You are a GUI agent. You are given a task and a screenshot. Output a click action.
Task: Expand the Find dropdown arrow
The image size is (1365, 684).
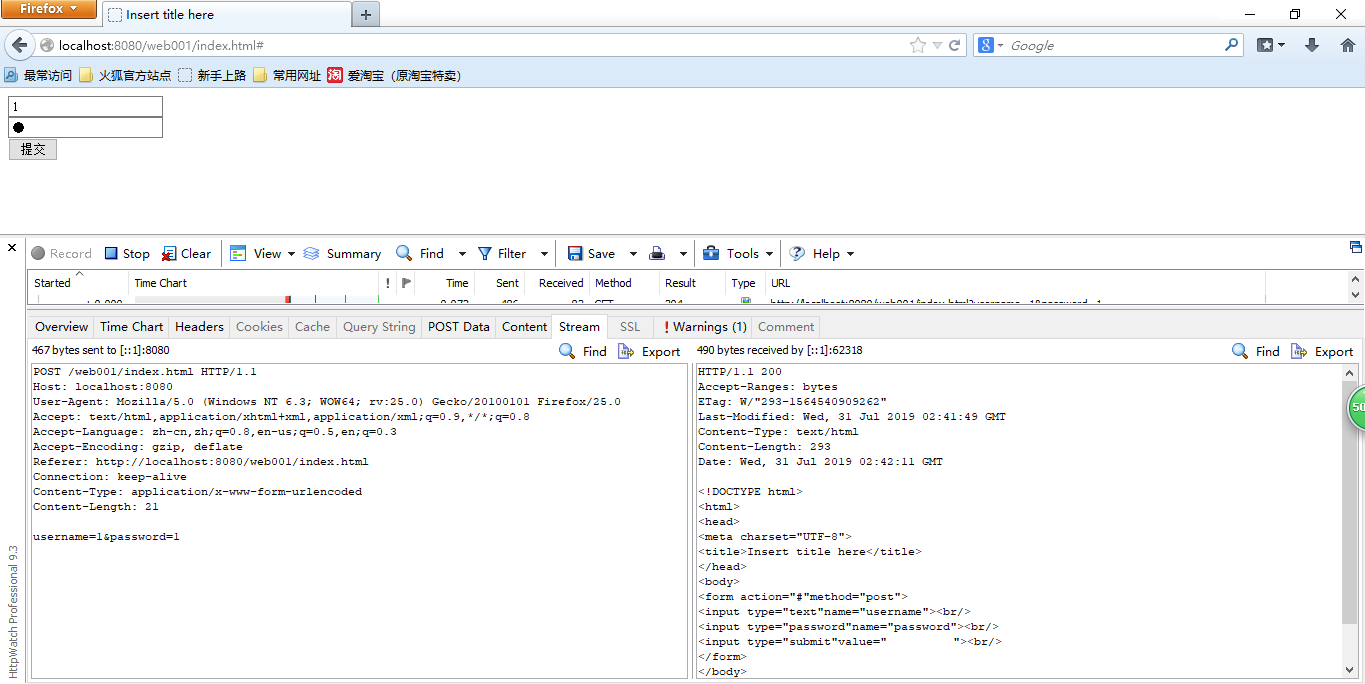pyautogui.click(x=462, y=254)
